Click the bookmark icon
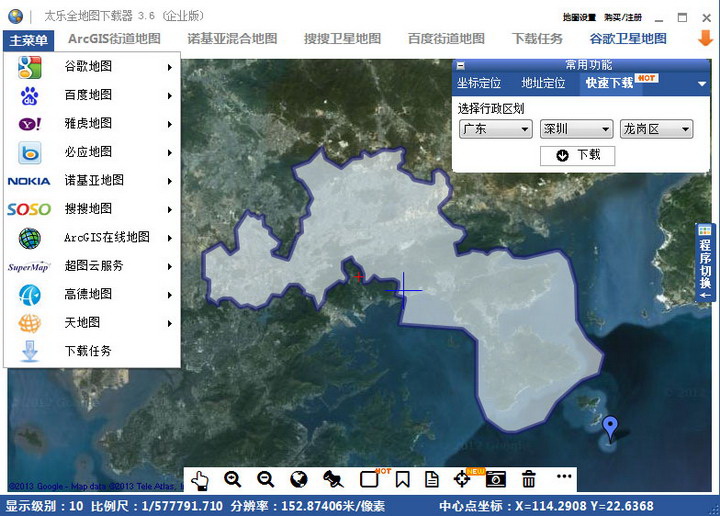The width and height of the screenshot is (720, 516). [402, 479]
